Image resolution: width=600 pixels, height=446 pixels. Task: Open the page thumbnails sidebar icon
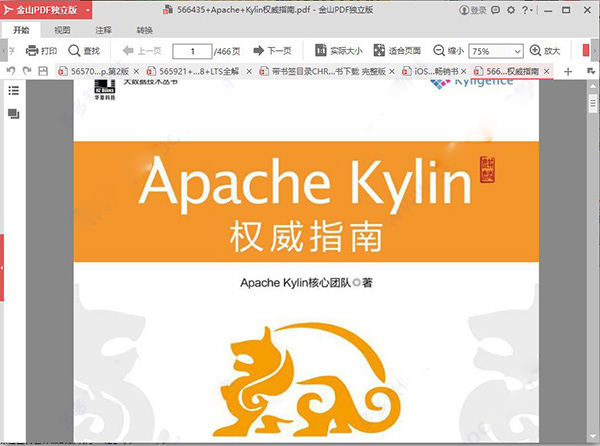point(13,114)
